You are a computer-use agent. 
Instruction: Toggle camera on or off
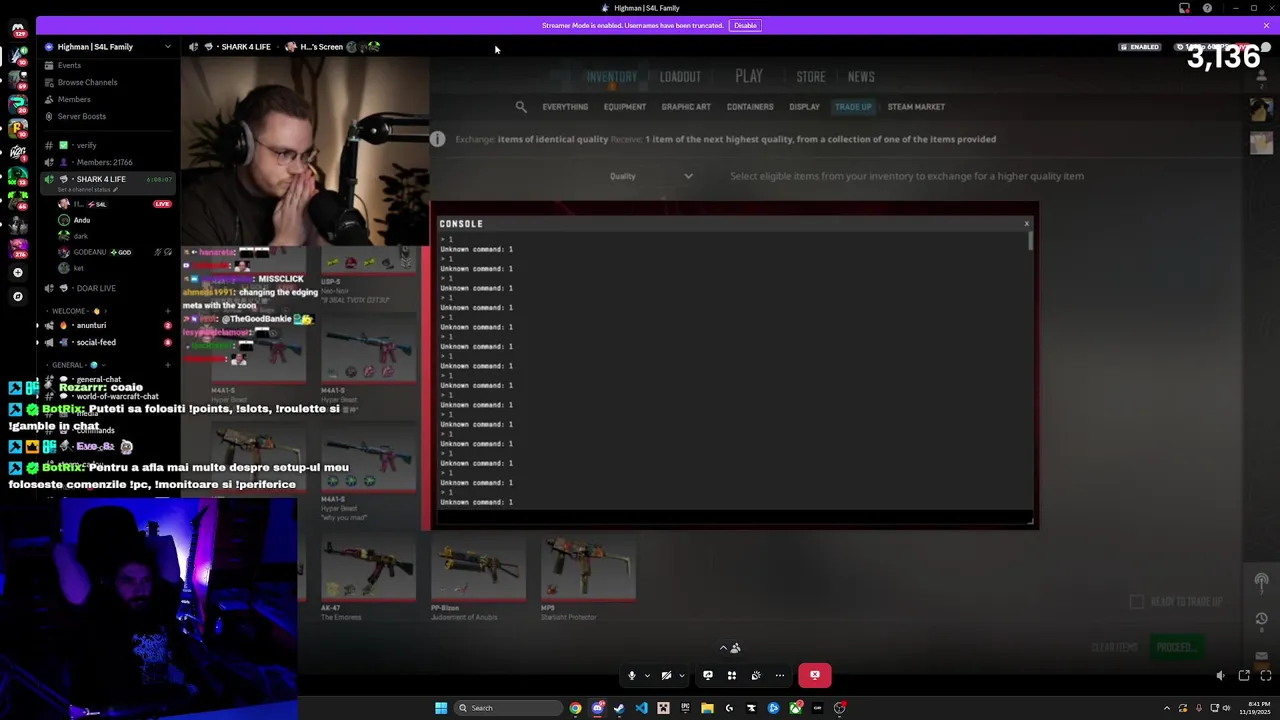(666, 675)
